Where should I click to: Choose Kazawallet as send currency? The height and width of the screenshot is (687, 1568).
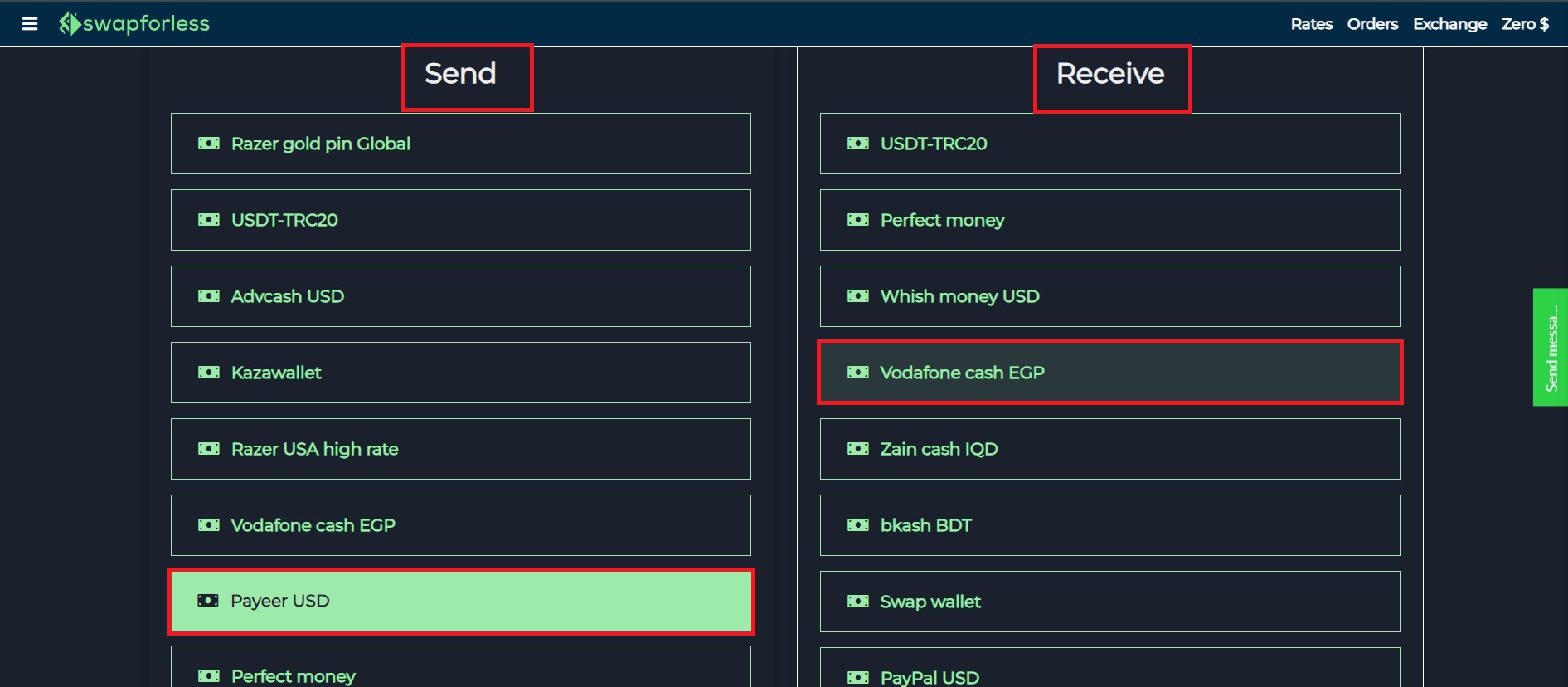[x=461, y=373]
